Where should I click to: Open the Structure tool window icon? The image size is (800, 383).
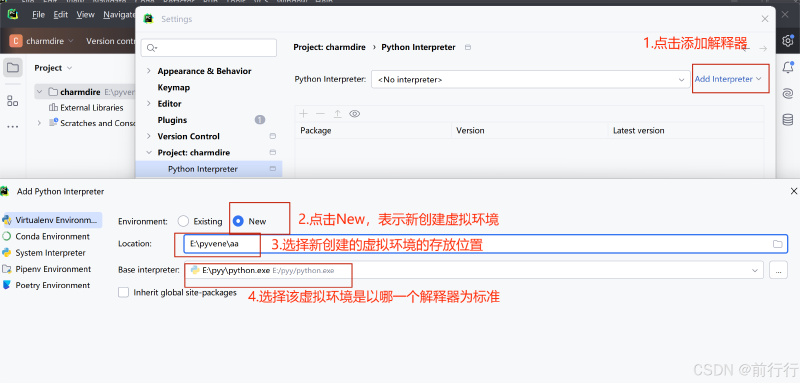pyautogui.click(x=13, y=100)
